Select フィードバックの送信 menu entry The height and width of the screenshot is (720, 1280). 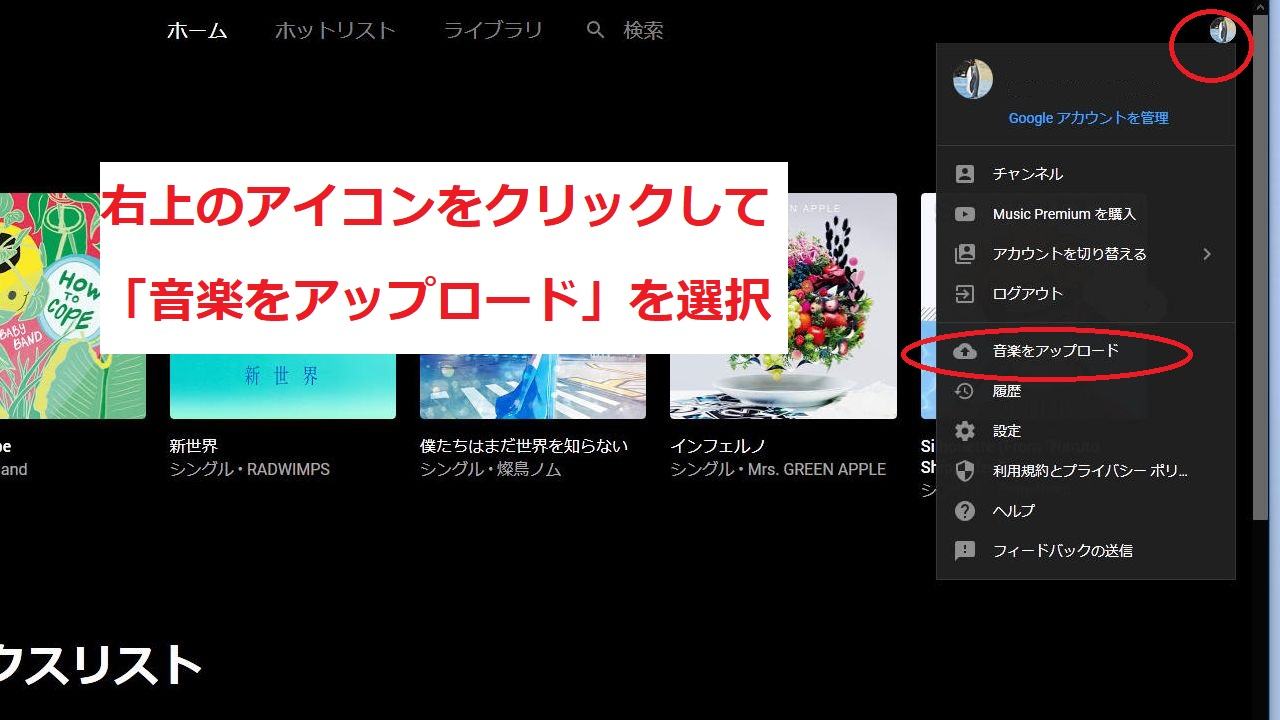point(1085,551)
